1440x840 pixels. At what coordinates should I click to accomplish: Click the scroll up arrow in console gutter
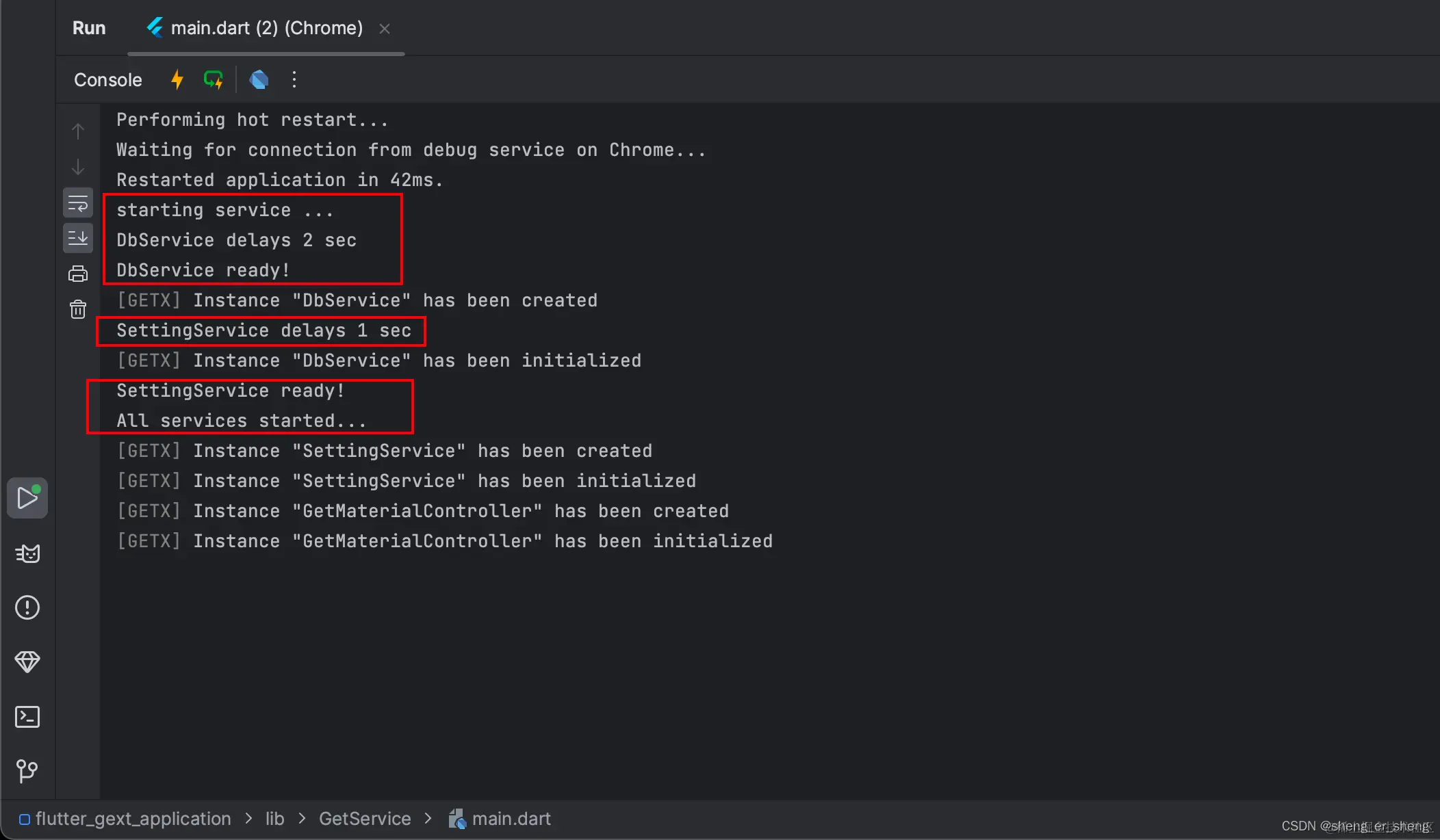click(78, 131)
